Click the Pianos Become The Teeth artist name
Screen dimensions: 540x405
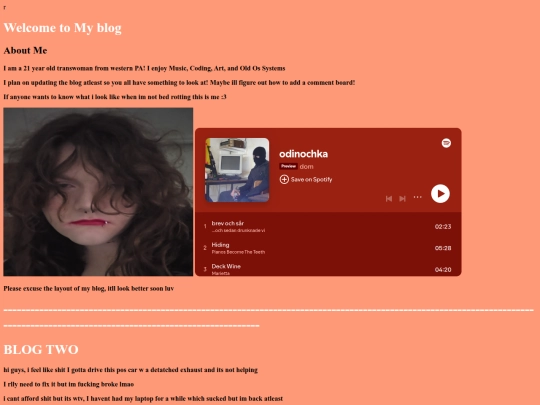coord(238,252)
